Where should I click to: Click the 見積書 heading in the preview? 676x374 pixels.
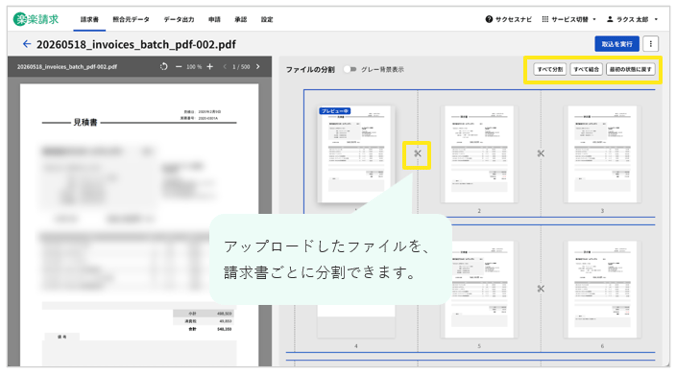point(85,122)
